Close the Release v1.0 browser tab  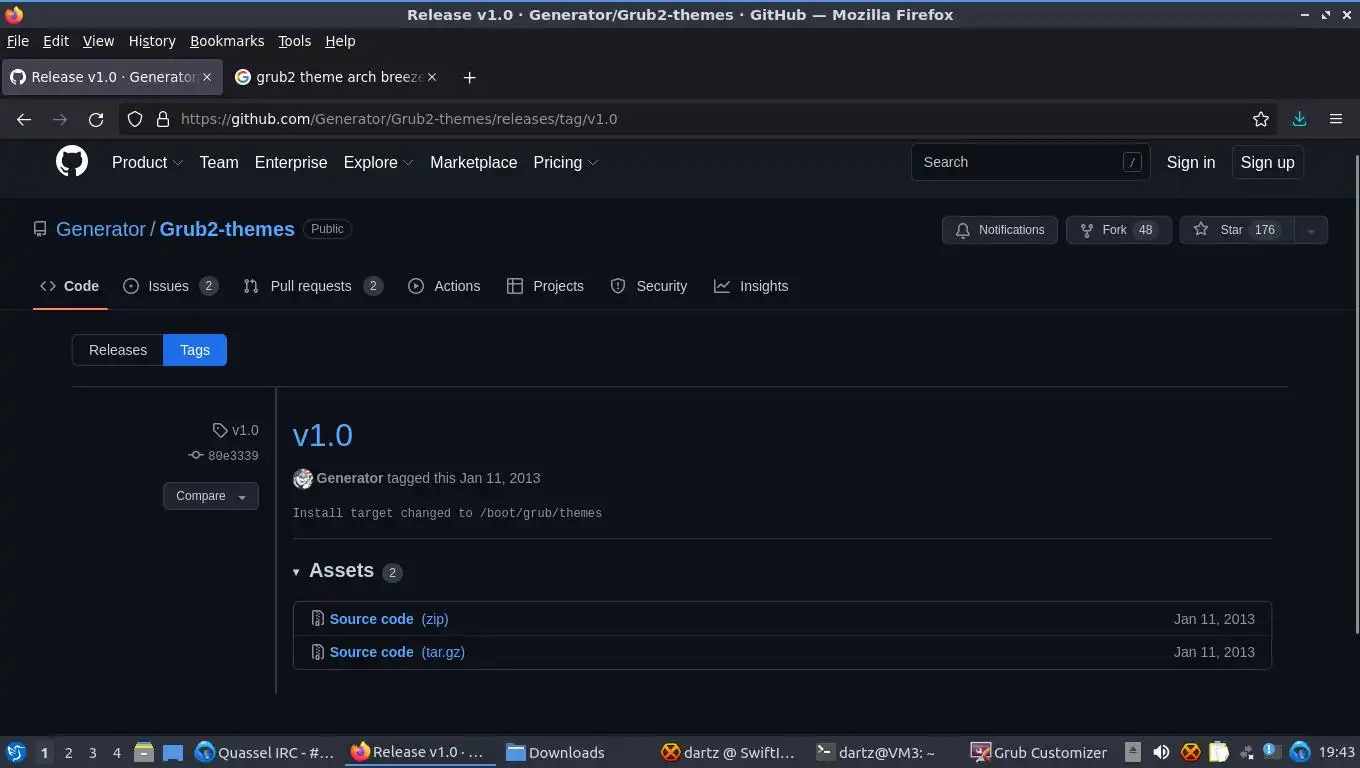pos(207,77)
